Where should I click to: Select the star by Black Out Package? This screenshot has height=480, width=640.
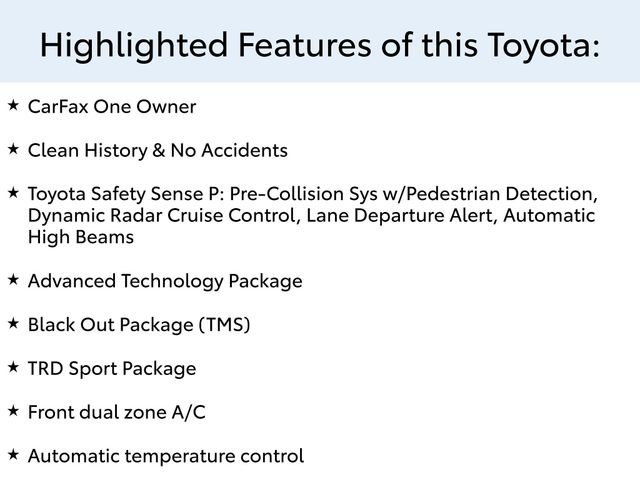pyautogui.click(x=13, y=323)
